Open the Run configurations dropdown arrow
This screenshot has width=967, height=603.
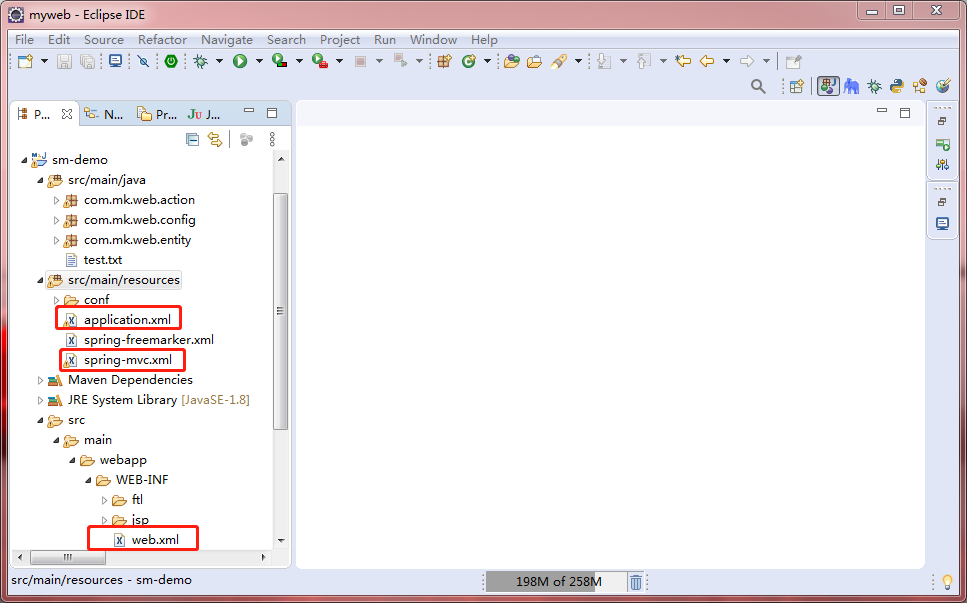(x=259, y=61)
